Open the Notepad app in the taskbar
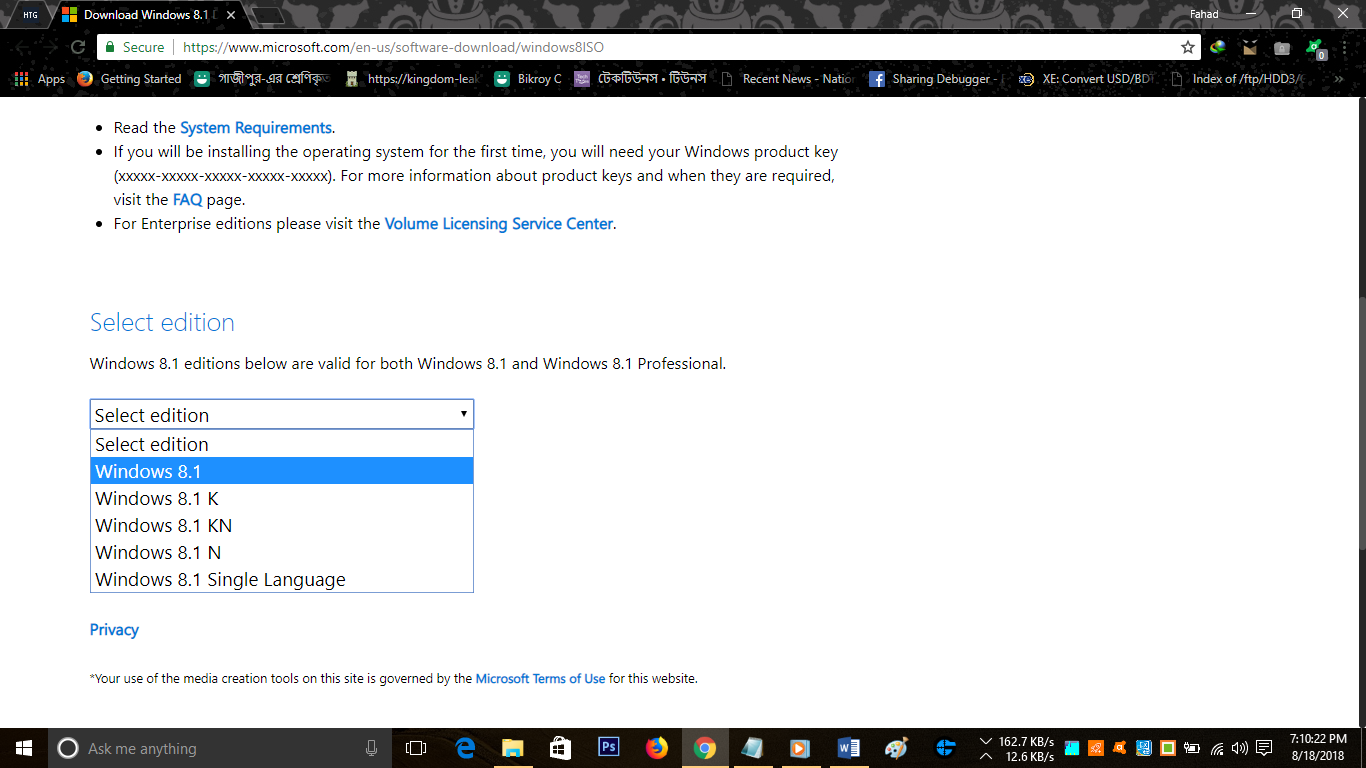1366x768 pixels. [x=752, y=748]
